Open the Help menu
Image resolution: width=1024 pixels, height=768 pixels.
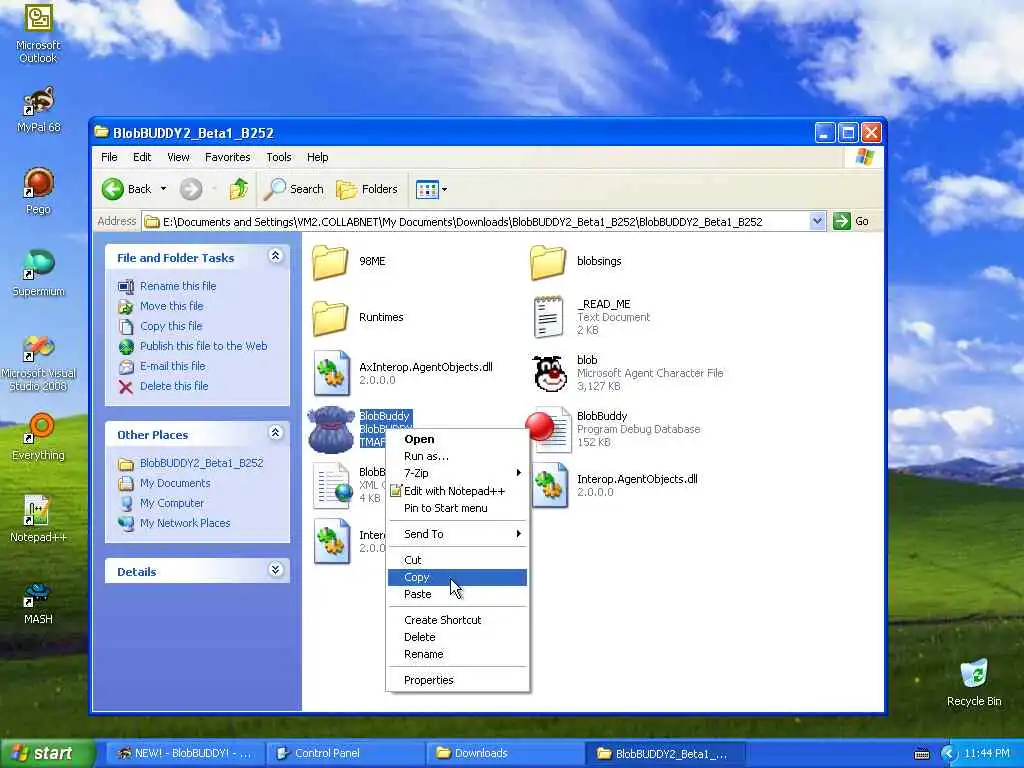tap(317, 157)
